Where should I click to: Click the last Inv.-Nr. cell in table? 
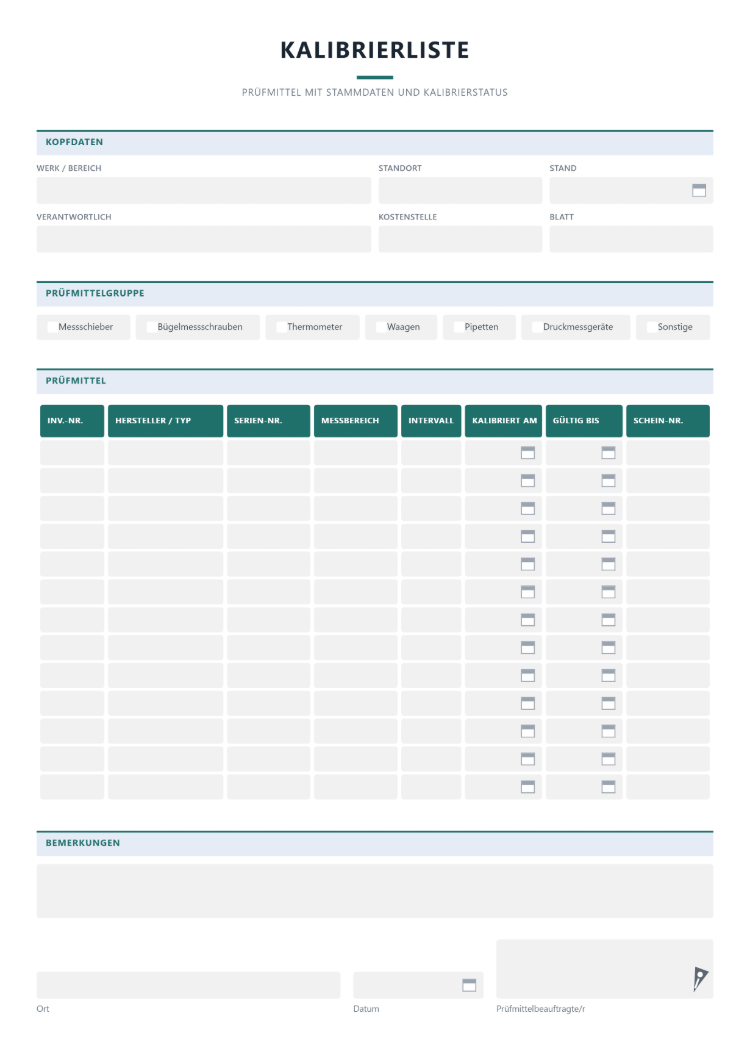click(x=72, y=787)
